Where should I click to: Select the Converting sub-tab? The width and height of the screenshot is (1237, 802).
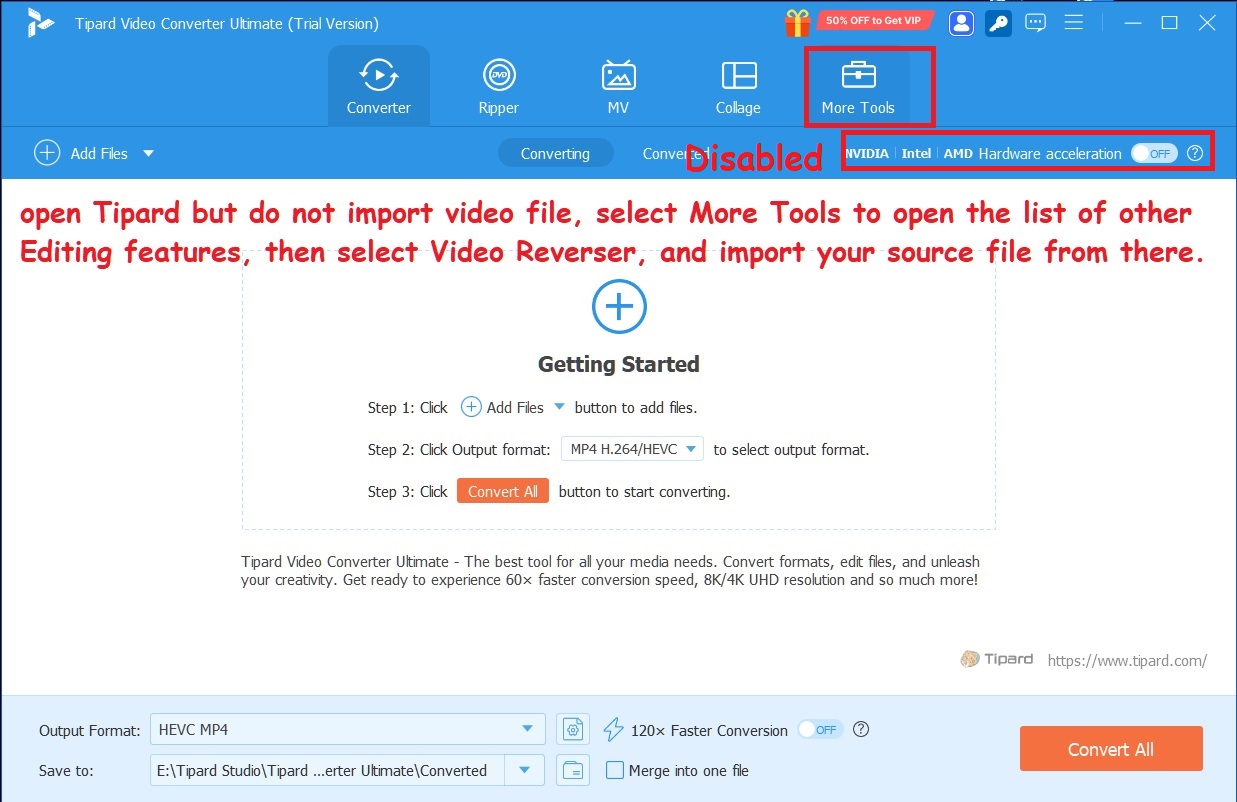[x=555, y=153]
